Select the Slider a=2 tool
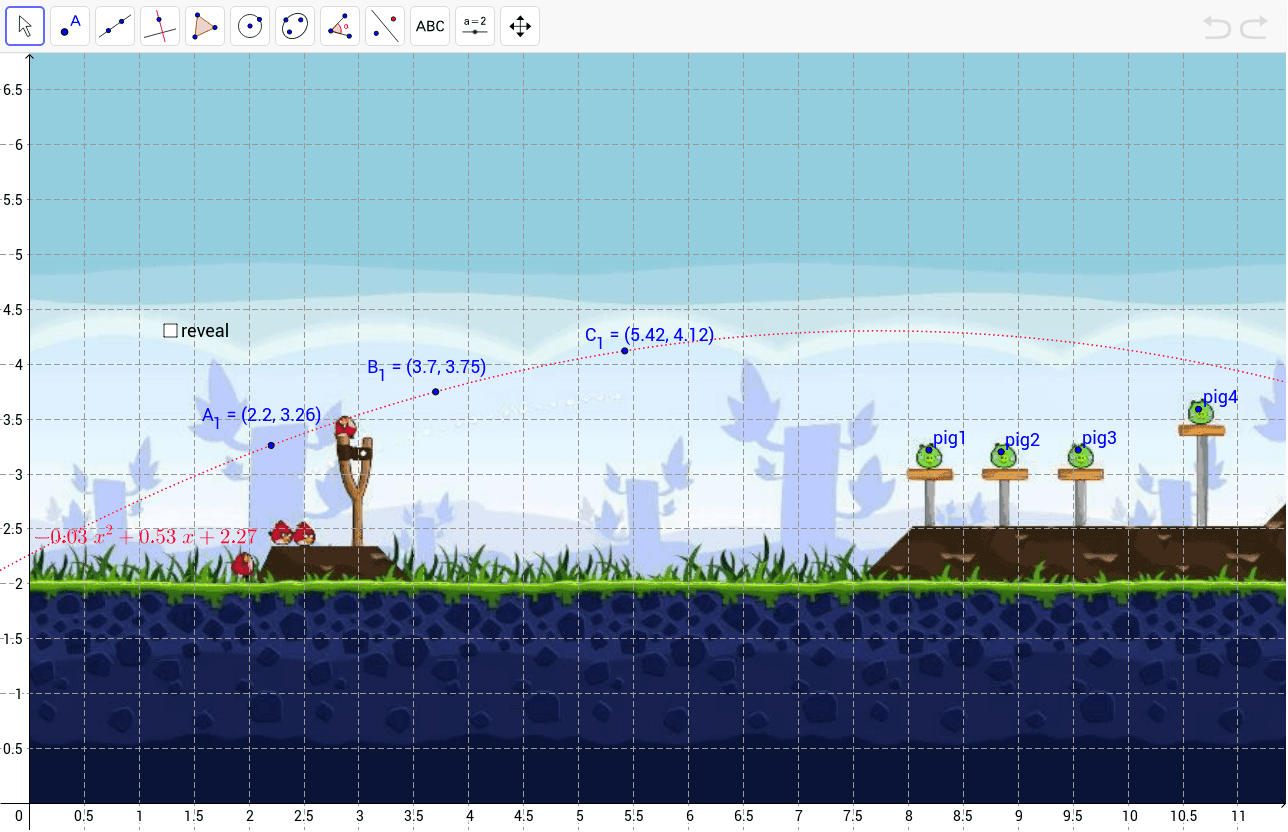This screenshot has height=832, width=1288. coord(475,26)
